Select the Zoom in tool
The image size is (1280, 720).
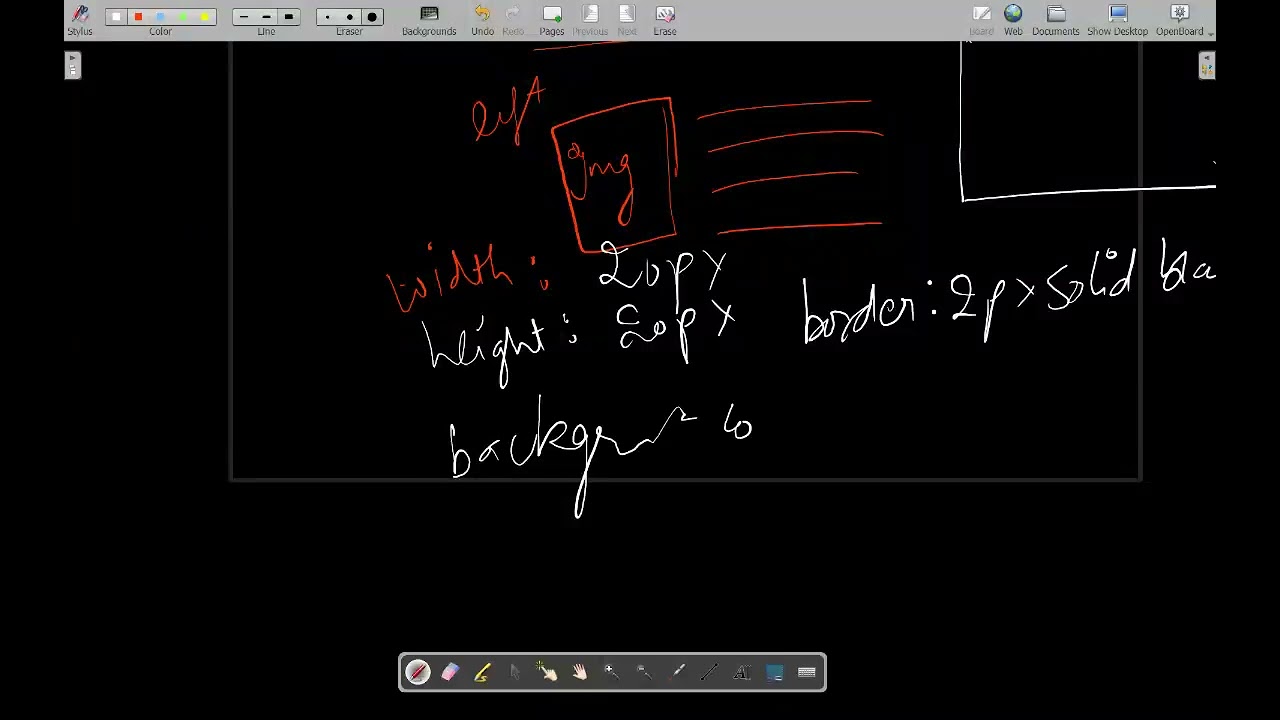coord(611,672)
